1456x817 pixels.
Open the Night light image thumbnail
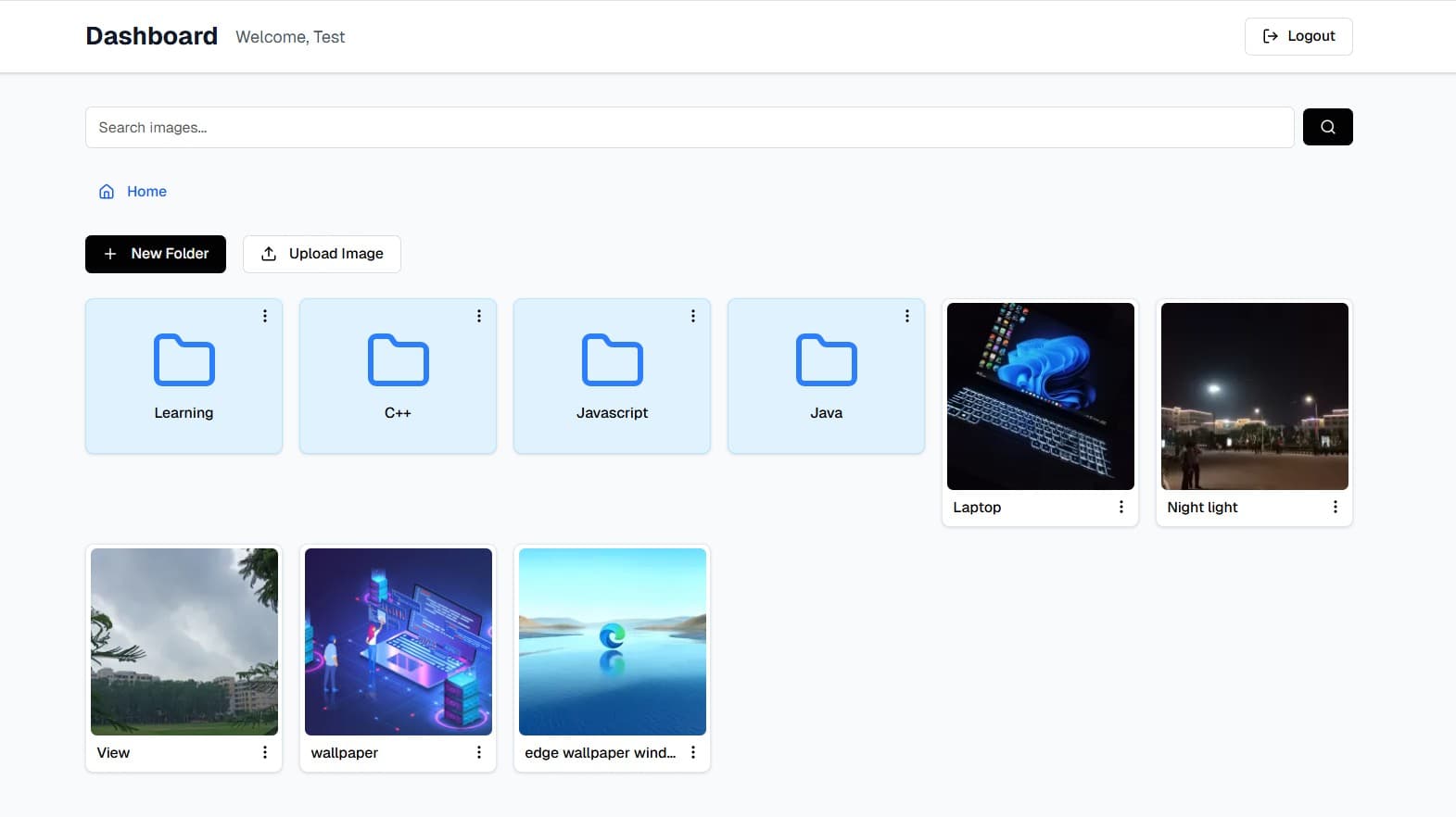pos(1255,396)
